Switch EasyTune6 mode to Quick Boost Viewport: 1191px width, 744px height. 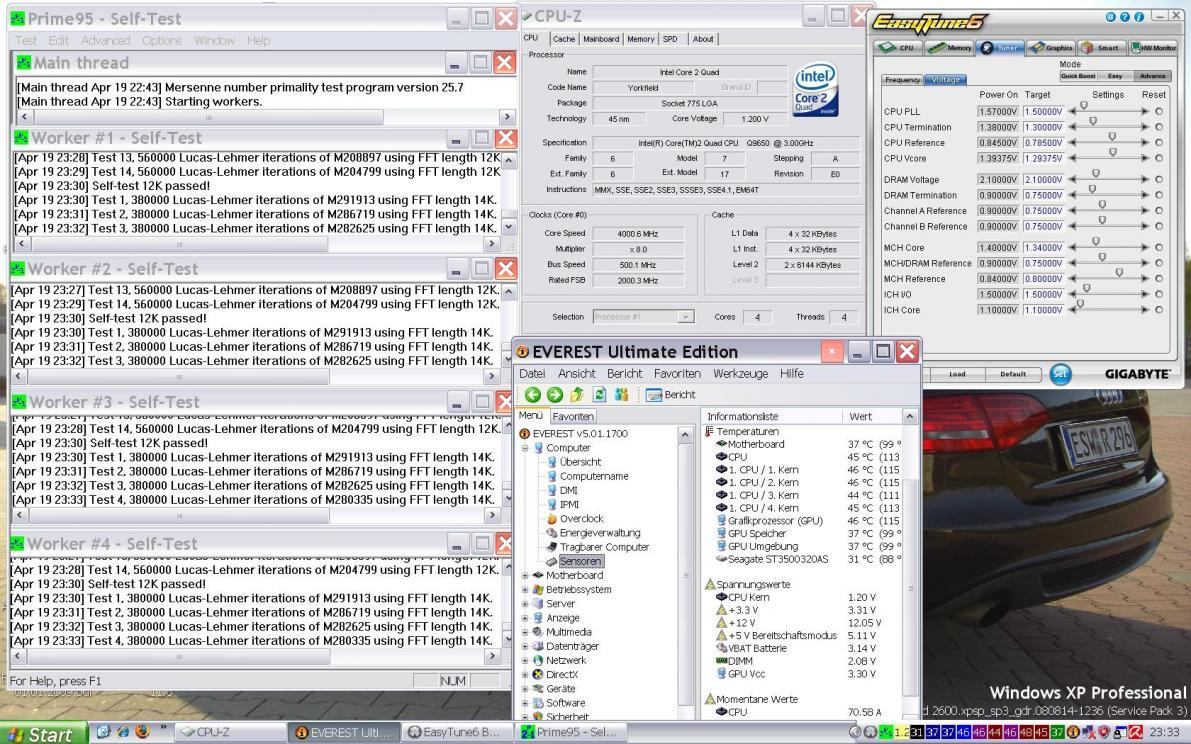tap(1078, 76)
